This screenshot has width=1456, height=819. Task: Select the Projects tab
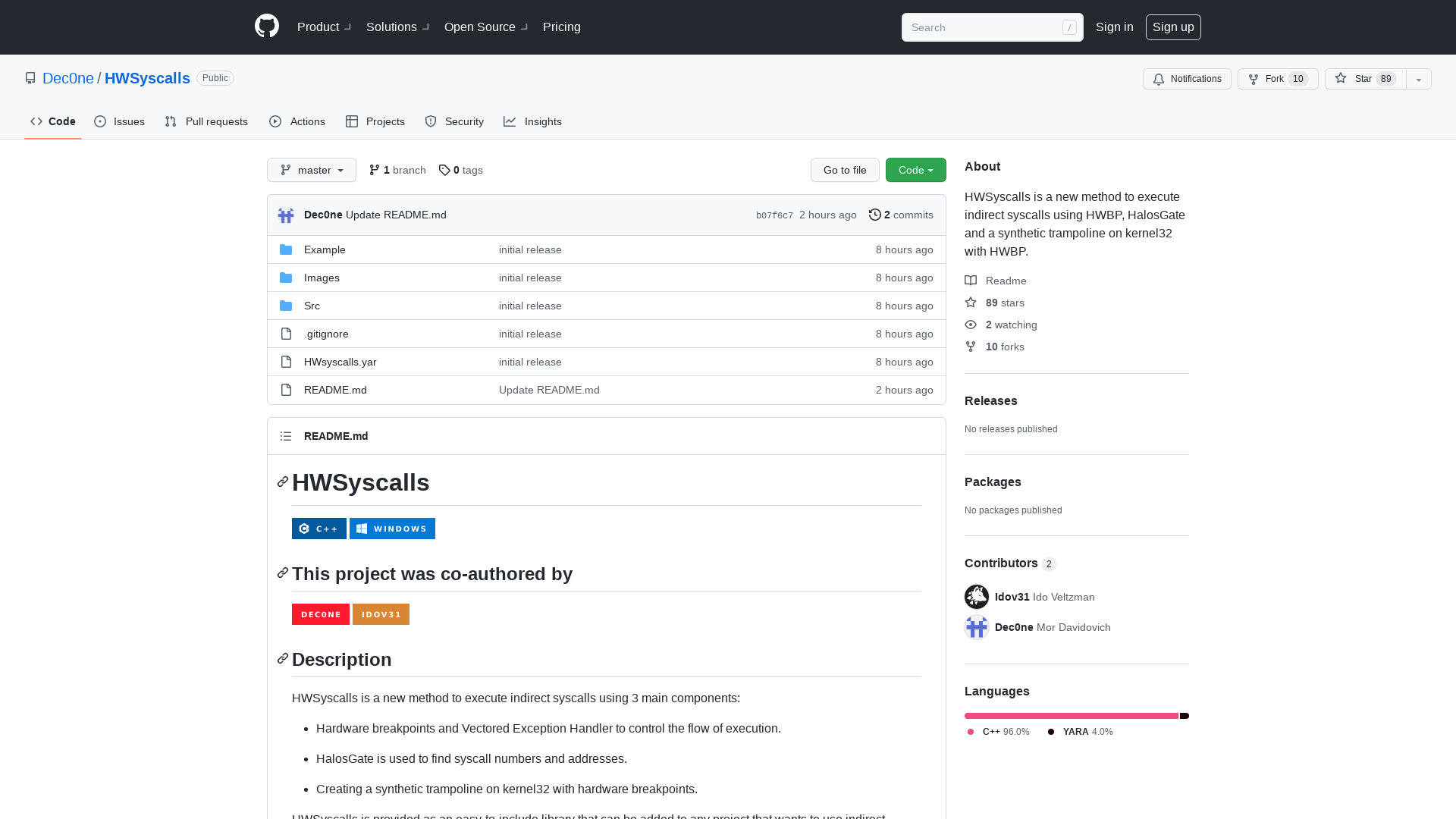coord(375,121)
